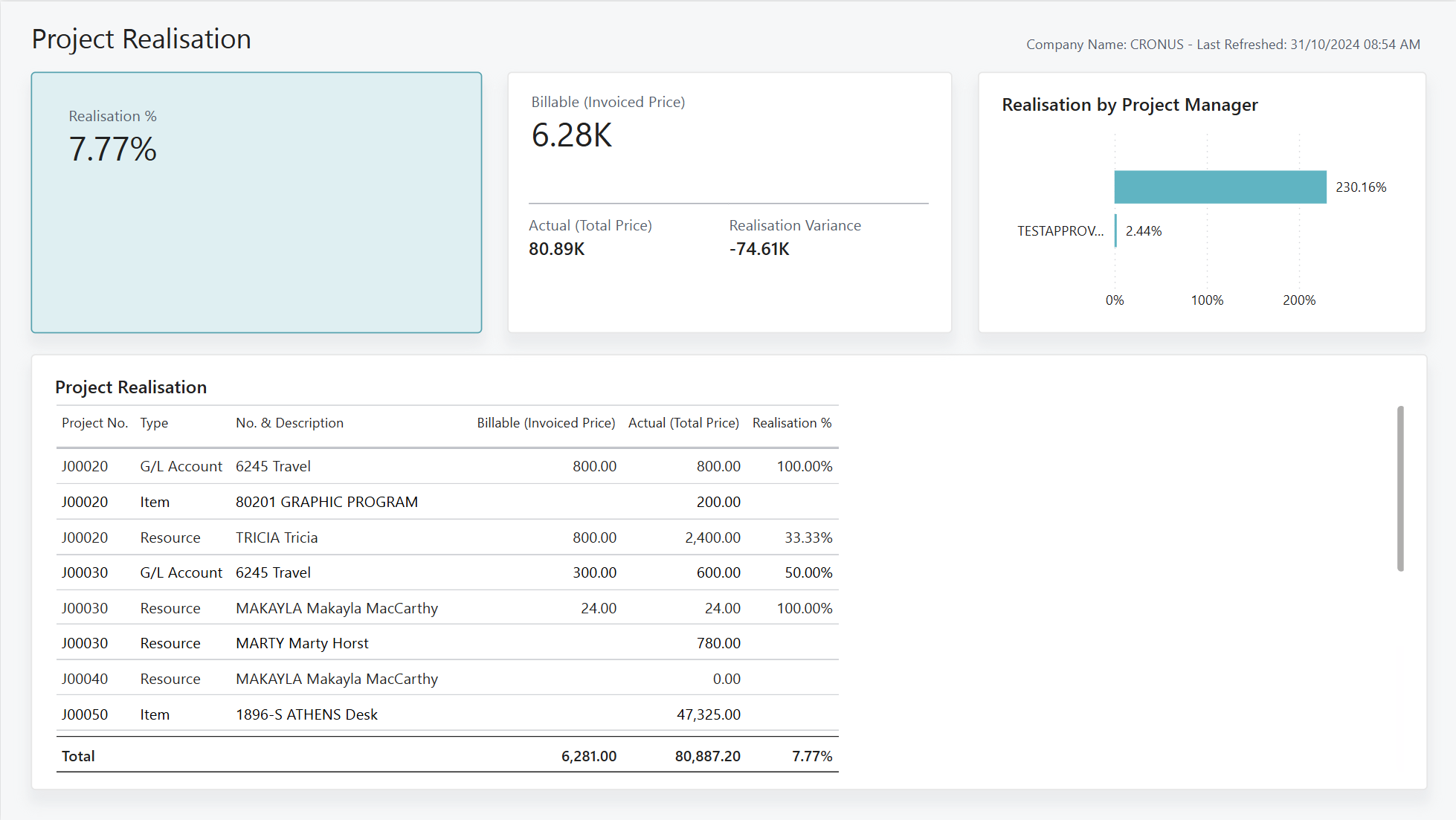Select the TRICIA Tricia resource cell
This screenshot has width=1456, height=820.
coord(277,537)
